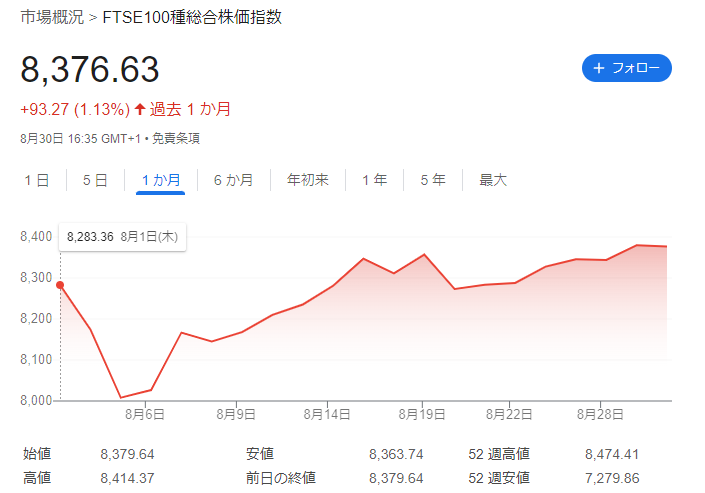705x493 pixels.
Task: Select the 5日 range tab
Action: click(95, 180)
